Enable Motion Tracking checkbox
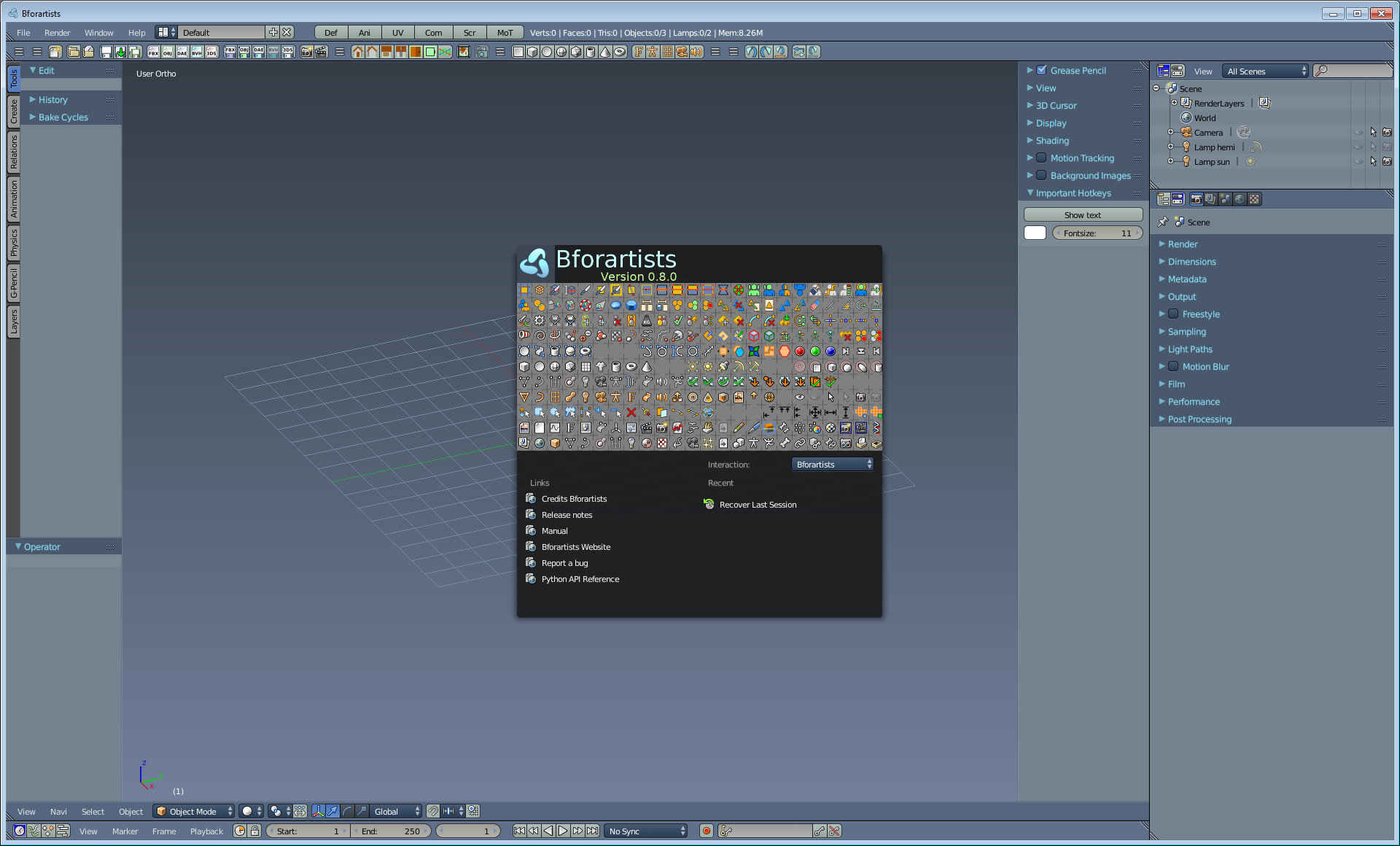 1041,158
